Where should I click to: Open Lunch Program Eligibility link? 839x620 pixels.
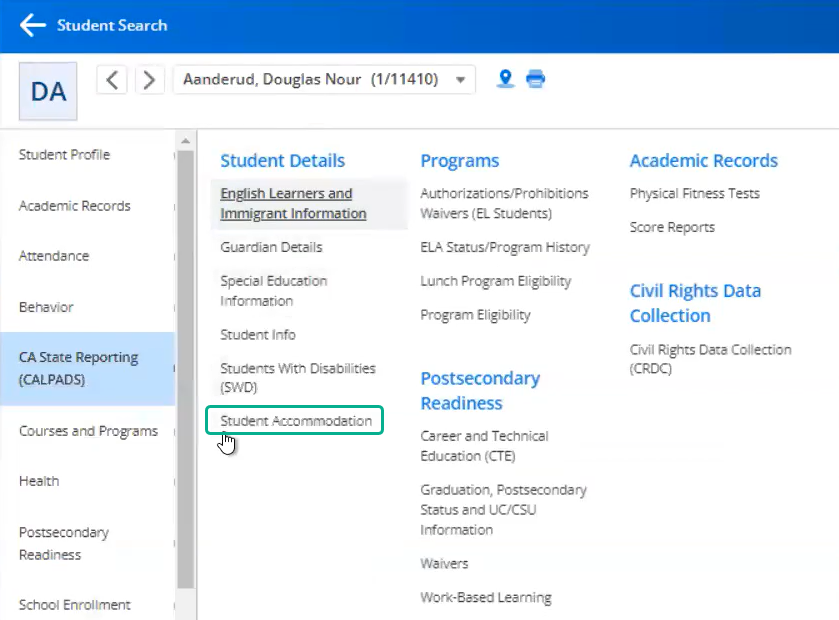(x=495, y=281)
